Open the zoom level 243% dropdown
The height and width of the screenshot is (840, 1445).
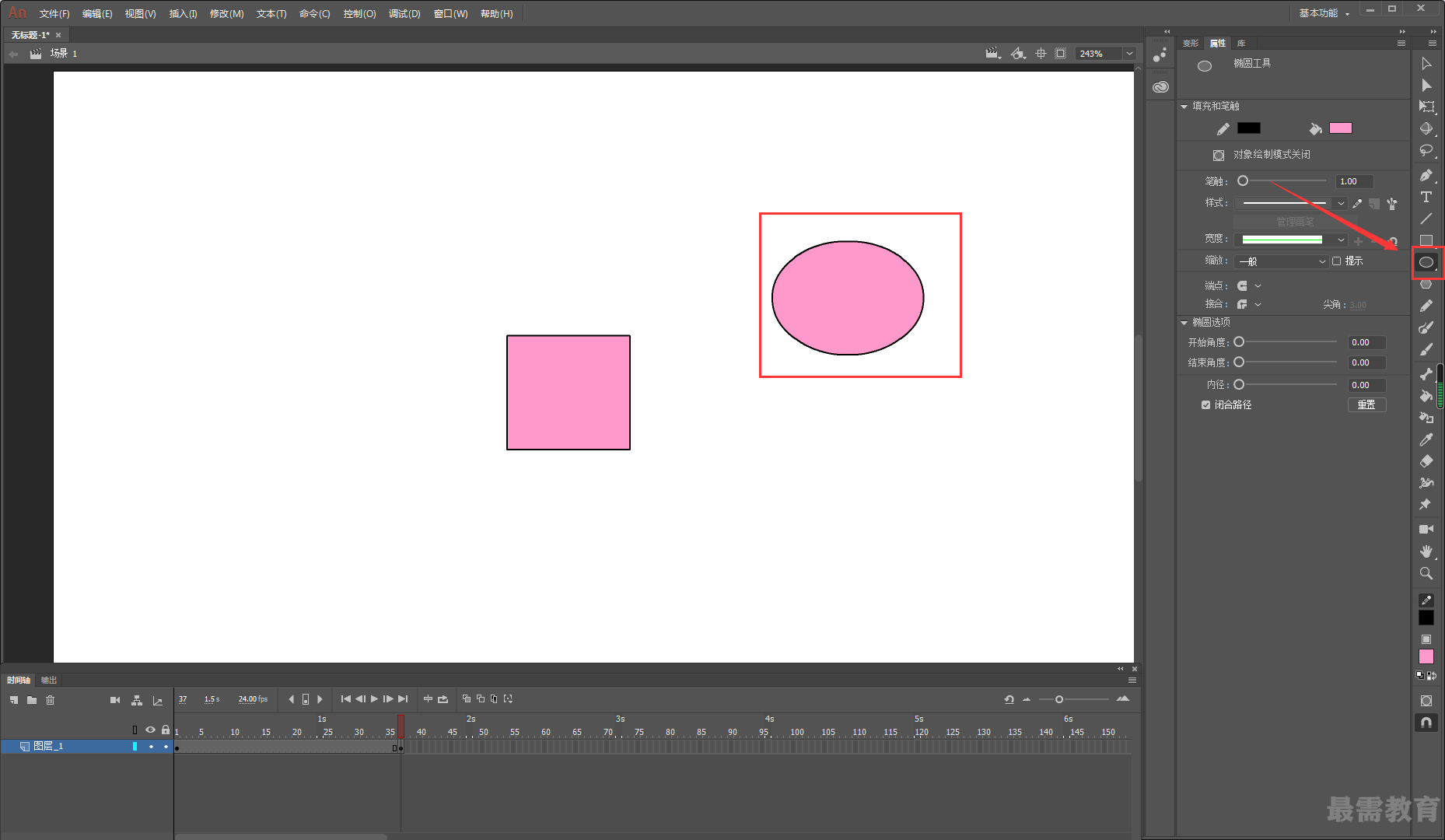pos(1129,54)
